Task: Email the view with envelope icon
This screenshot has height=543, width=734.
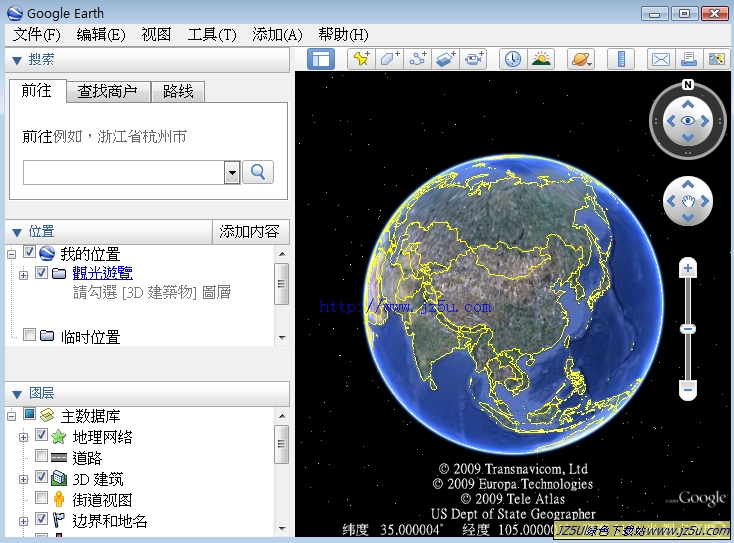Action: point(661,59)
